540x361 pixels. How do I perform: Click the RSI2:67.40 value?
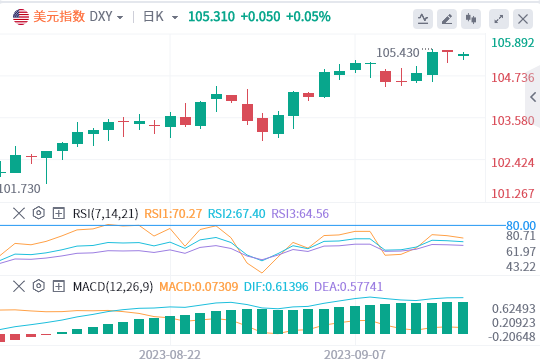point(237,214)
